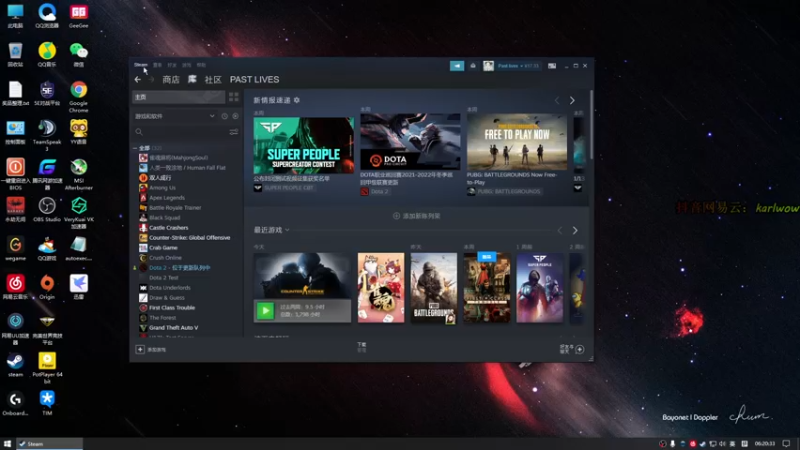Open Super People cover in recent games
Screen dimensions: 800x450
pyautogui.click(x=540, y=288)
